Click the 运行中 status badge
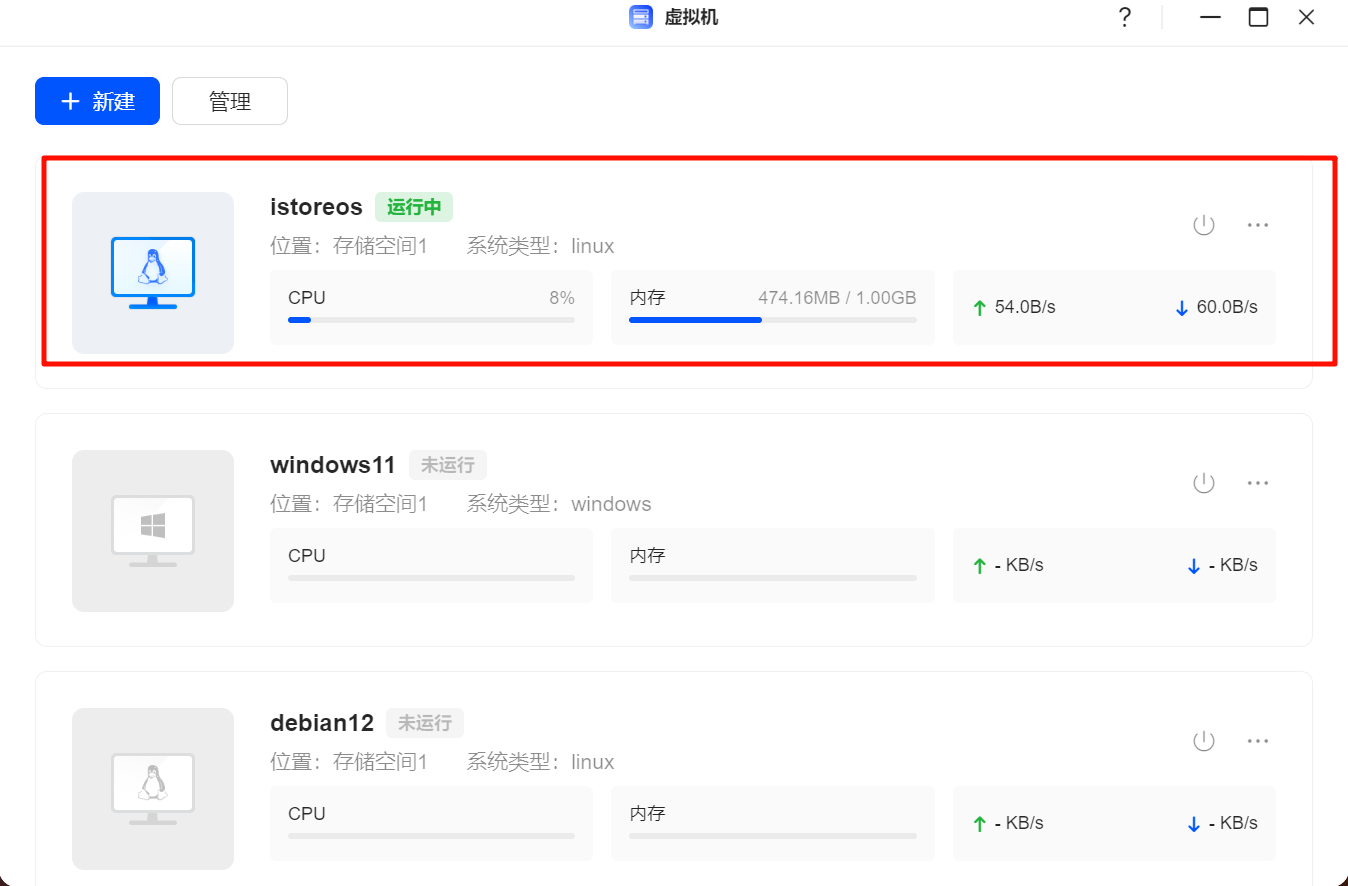 point(414,207)
